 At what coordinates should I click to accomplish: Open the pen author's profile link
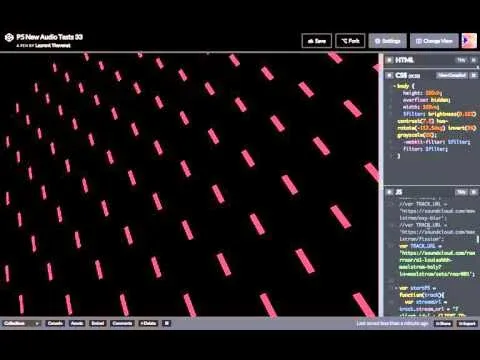pyautogui.click(x=53, y=45)
